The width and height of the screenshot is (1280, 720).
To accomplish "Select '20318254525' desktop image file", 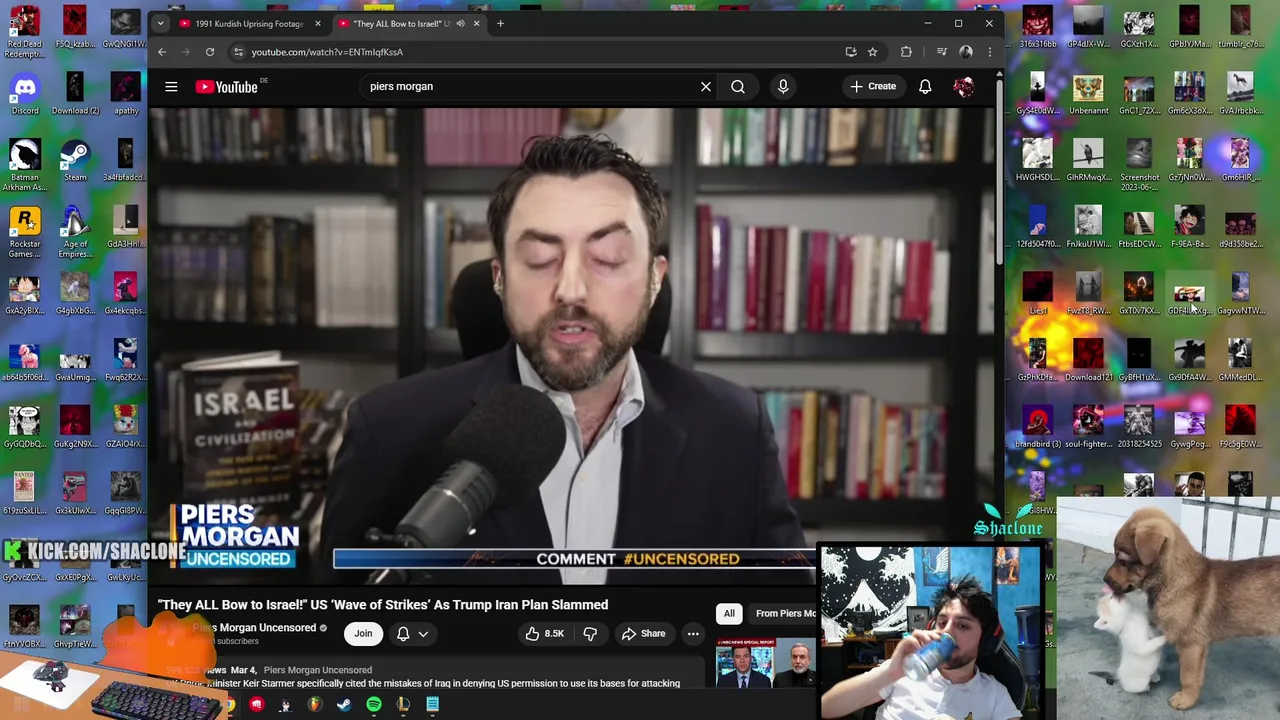I will 1139,428.
